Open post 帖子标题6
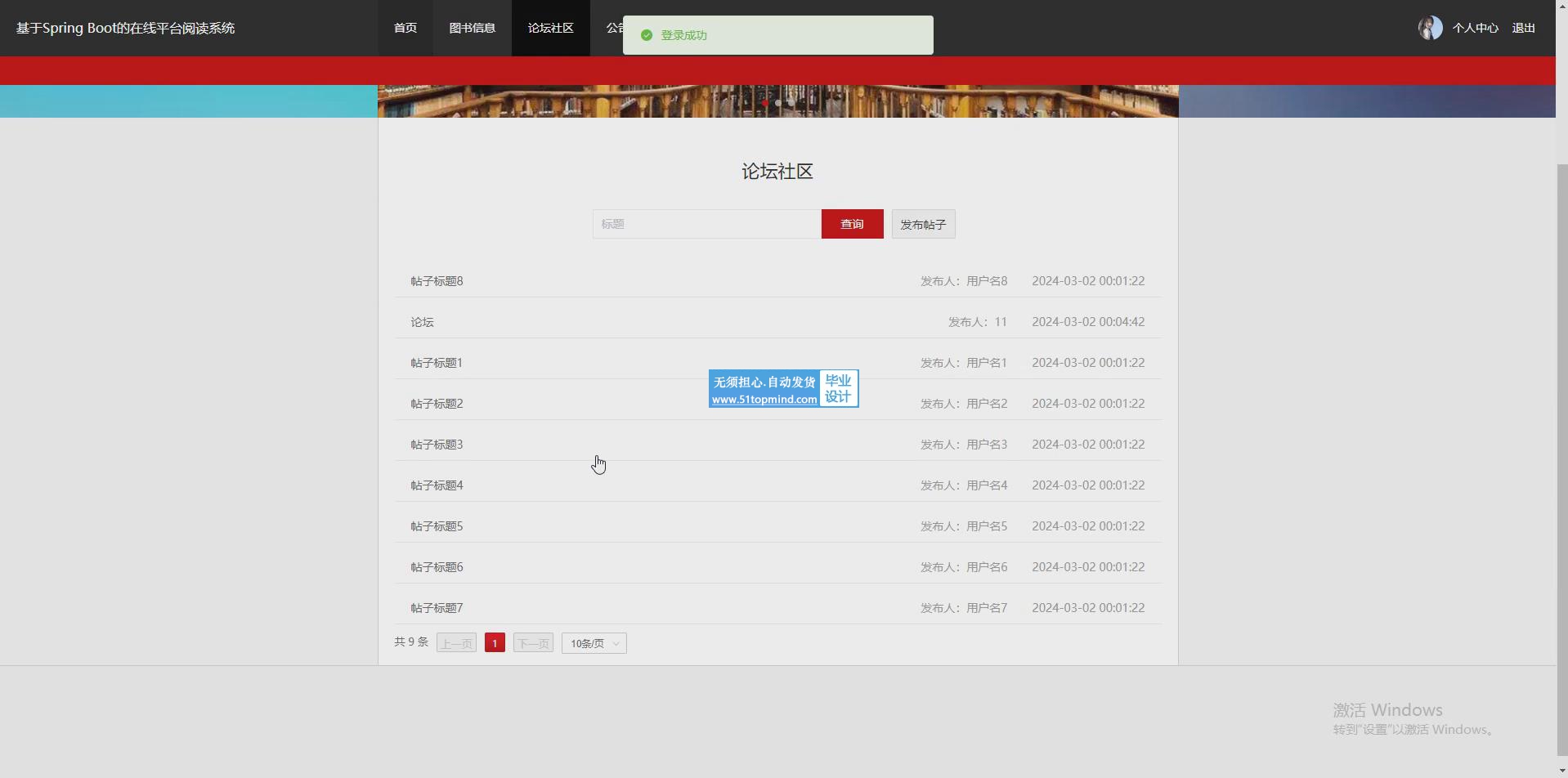This screenshot has width=1568, height=778. coord(437,567)
